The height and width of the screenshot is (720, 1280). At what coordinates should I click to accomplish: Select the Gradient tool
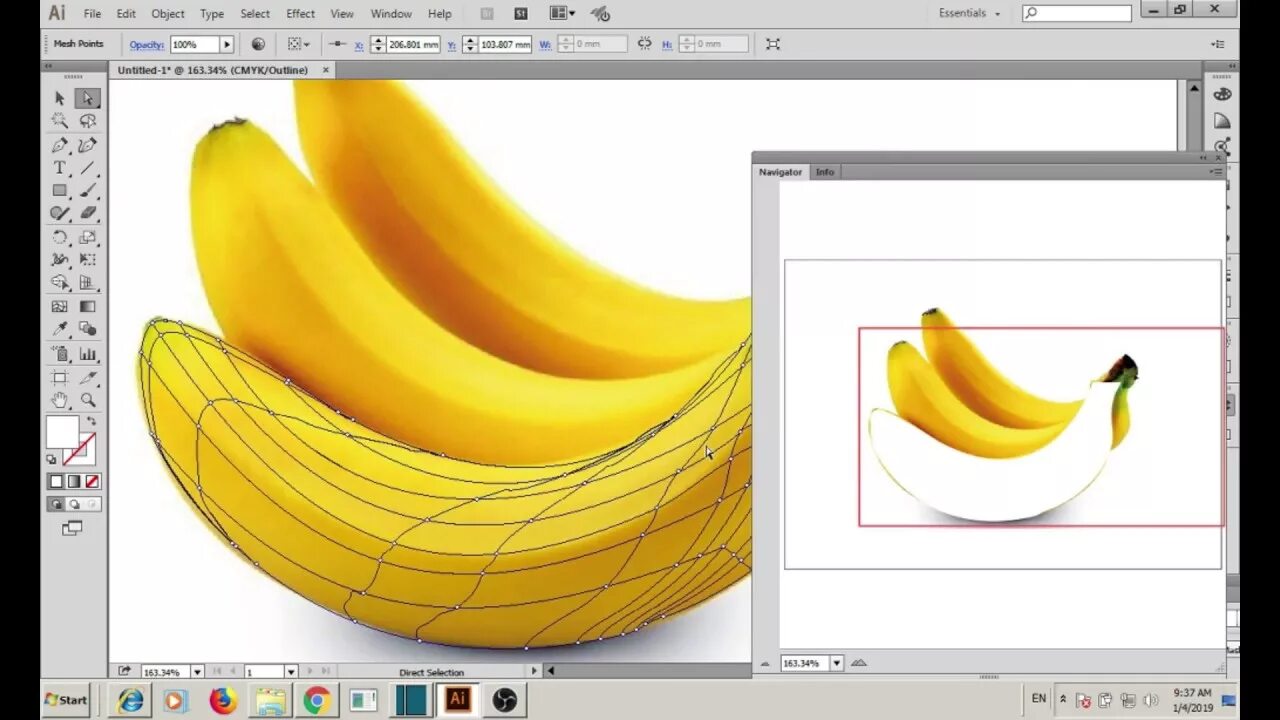[x=88, y=306]
